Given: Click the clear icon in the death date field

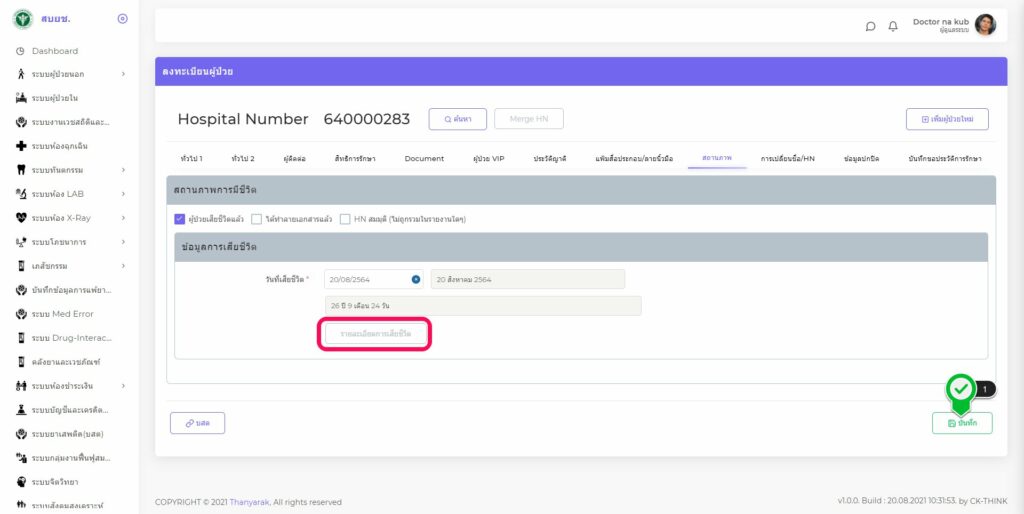Looking at the screenshot, I should click(x=416, y=279).
